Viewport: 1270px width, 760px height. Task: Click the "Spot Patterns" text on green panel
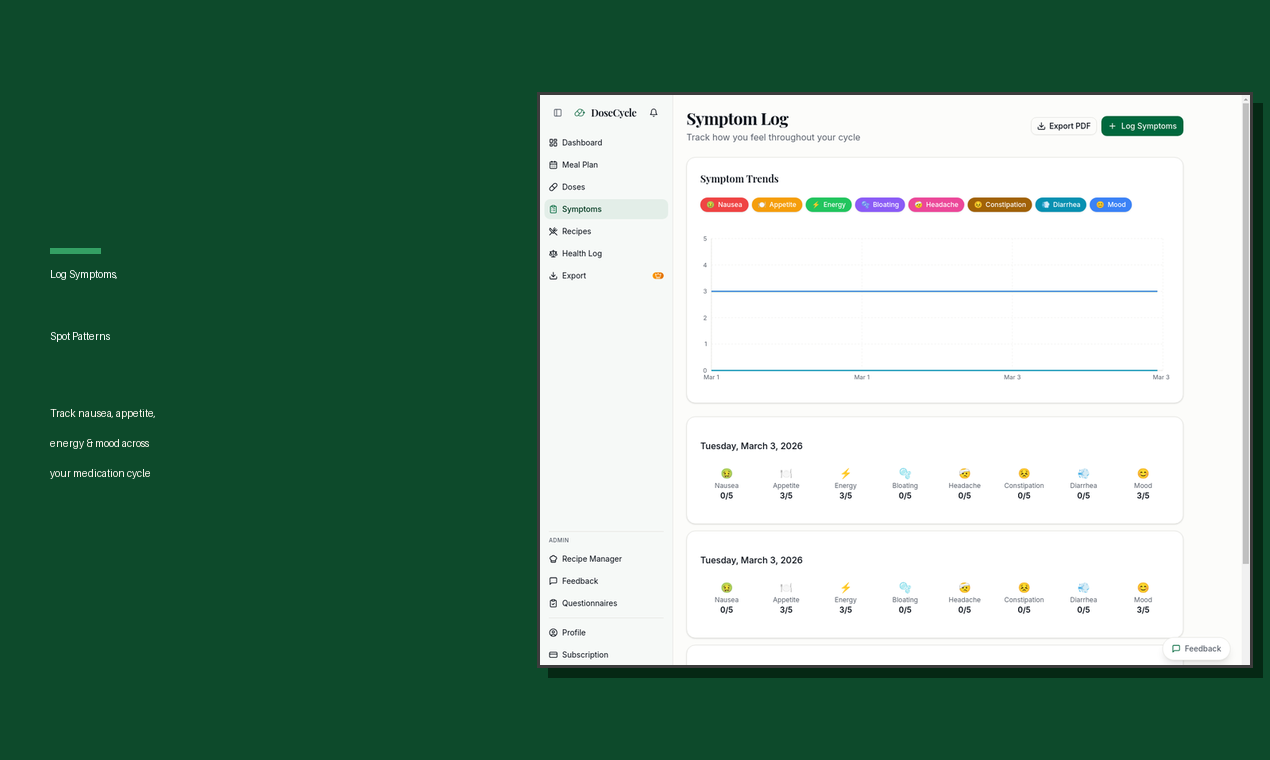click(x=80, y=336)
